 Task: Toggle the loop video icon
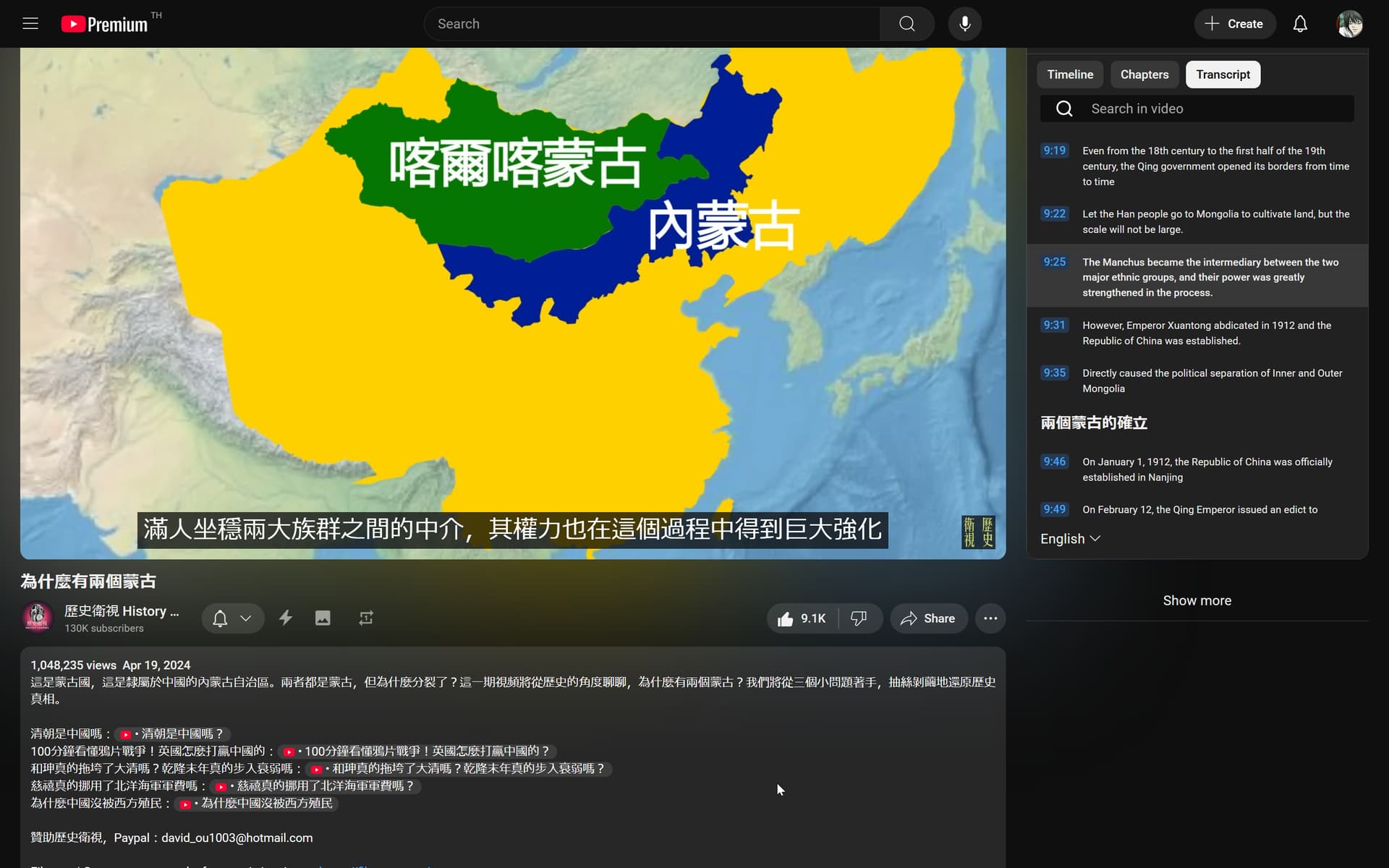click(x=366, y=618)
